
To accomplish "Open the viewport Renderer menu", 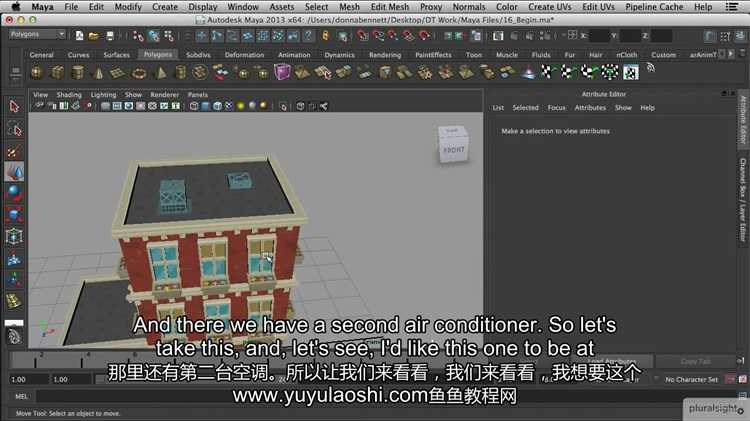I will (165, 95).
